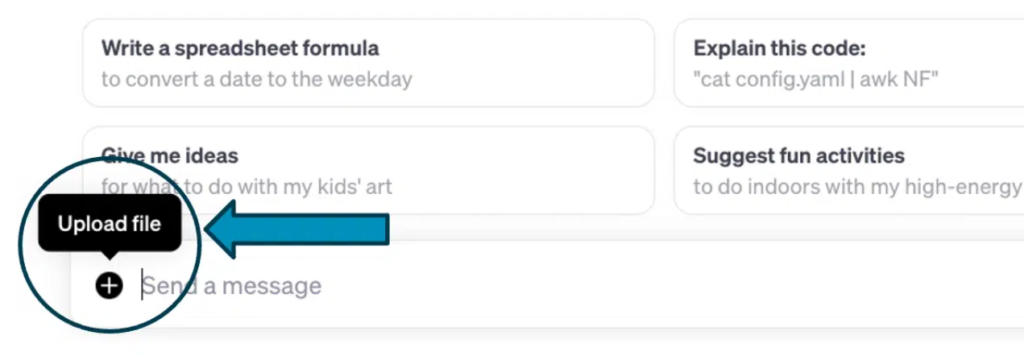
Task: Click the text cursor in the message box
Action: coord(142,286)
